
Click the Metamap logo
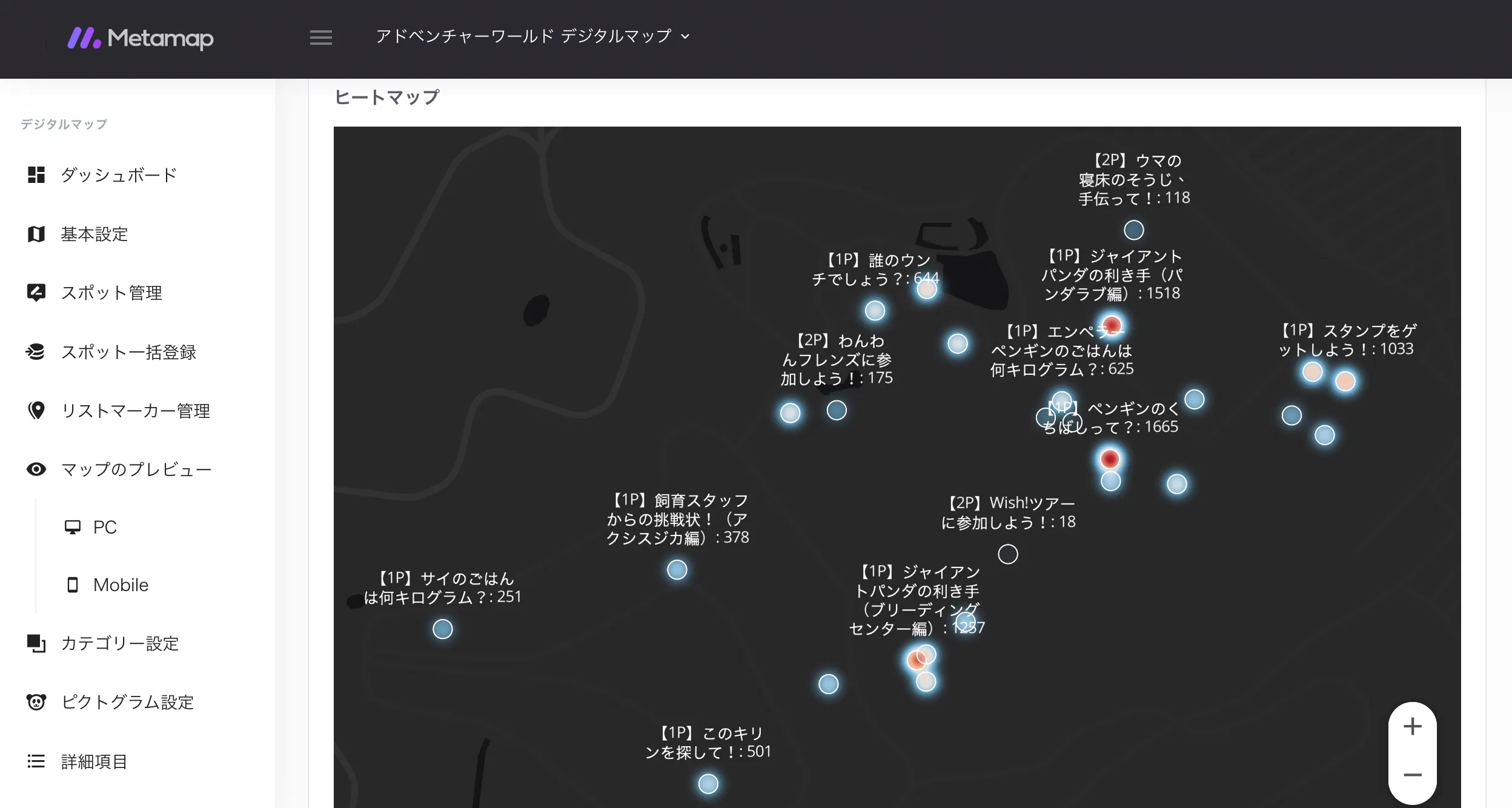[141, 38]
